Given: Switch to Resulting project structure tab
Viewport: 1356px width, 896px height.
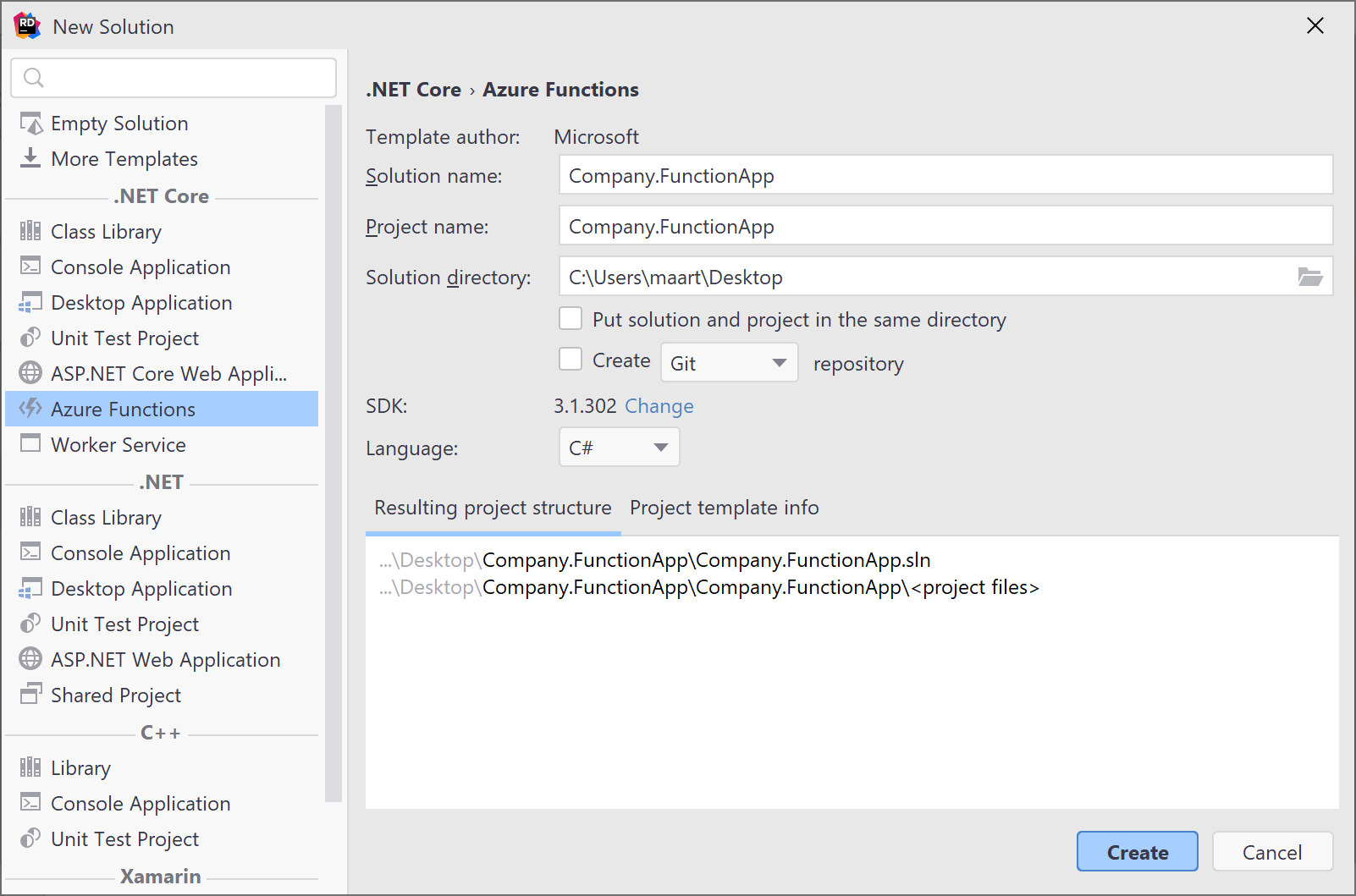Looking at the screenshot, I should tap(493, 508).
